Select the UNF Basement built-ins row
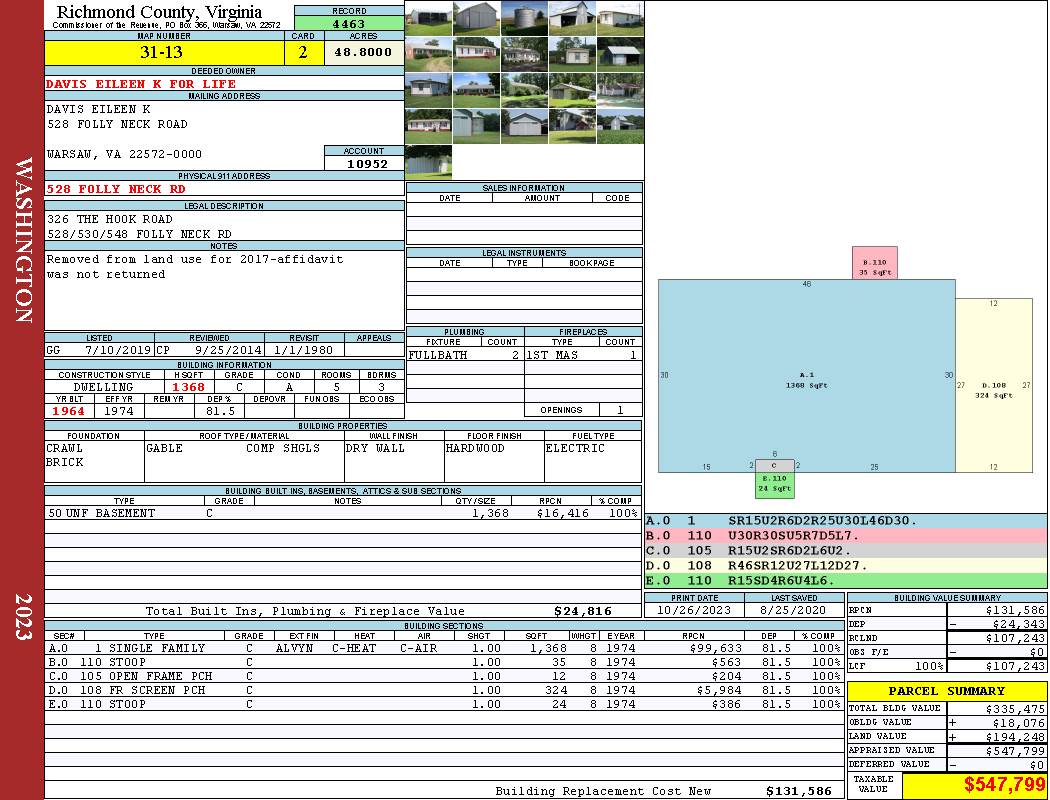 [x=342, y=513]
